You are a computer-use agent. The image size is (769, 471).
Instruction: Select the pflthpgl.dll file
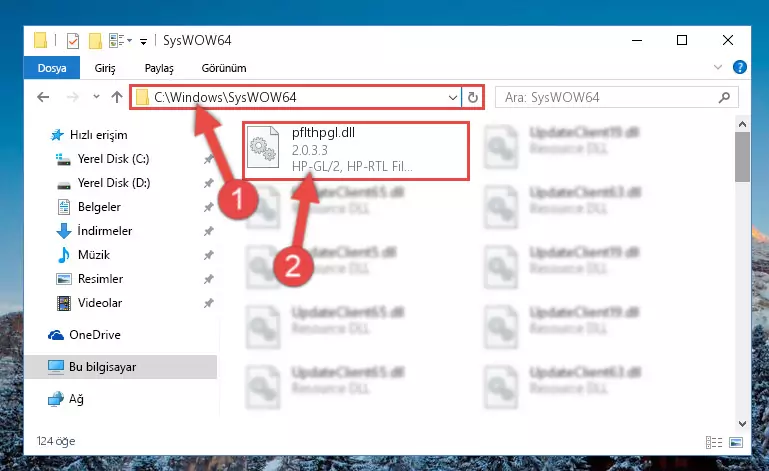point(357,151)
